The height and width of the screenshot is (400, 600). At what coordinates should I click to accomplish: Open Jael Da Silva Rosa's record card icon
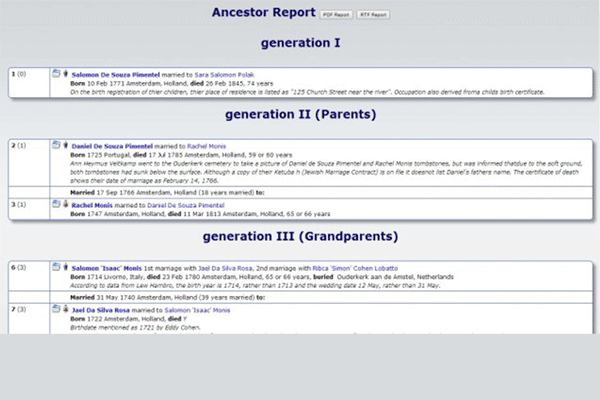55,312
